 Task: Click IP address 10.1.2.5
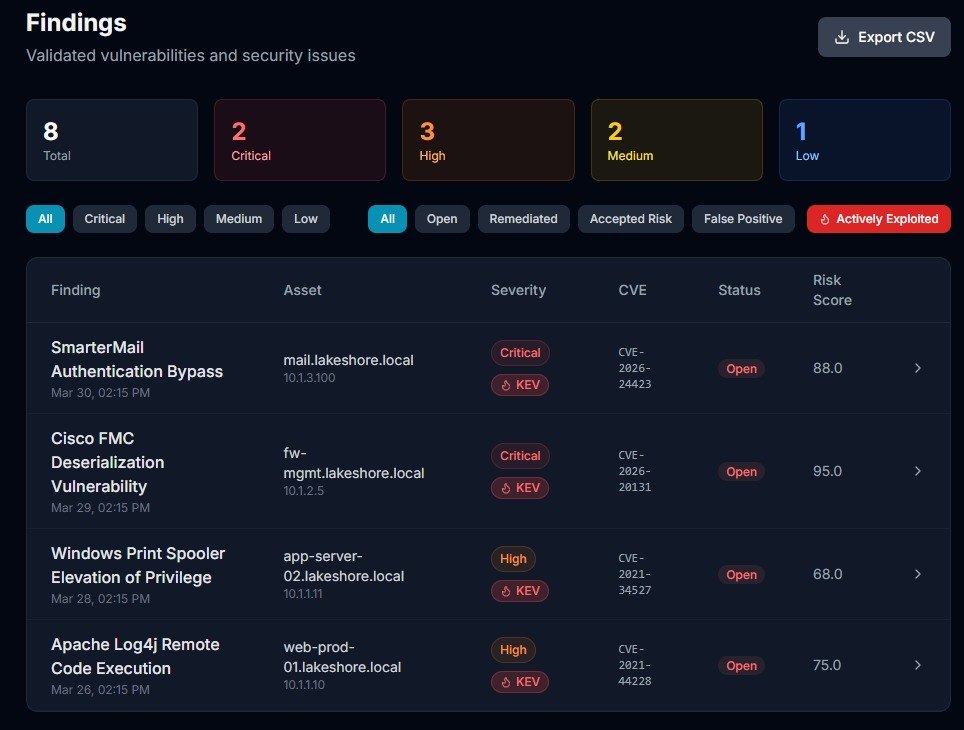[x=304, y=491]
